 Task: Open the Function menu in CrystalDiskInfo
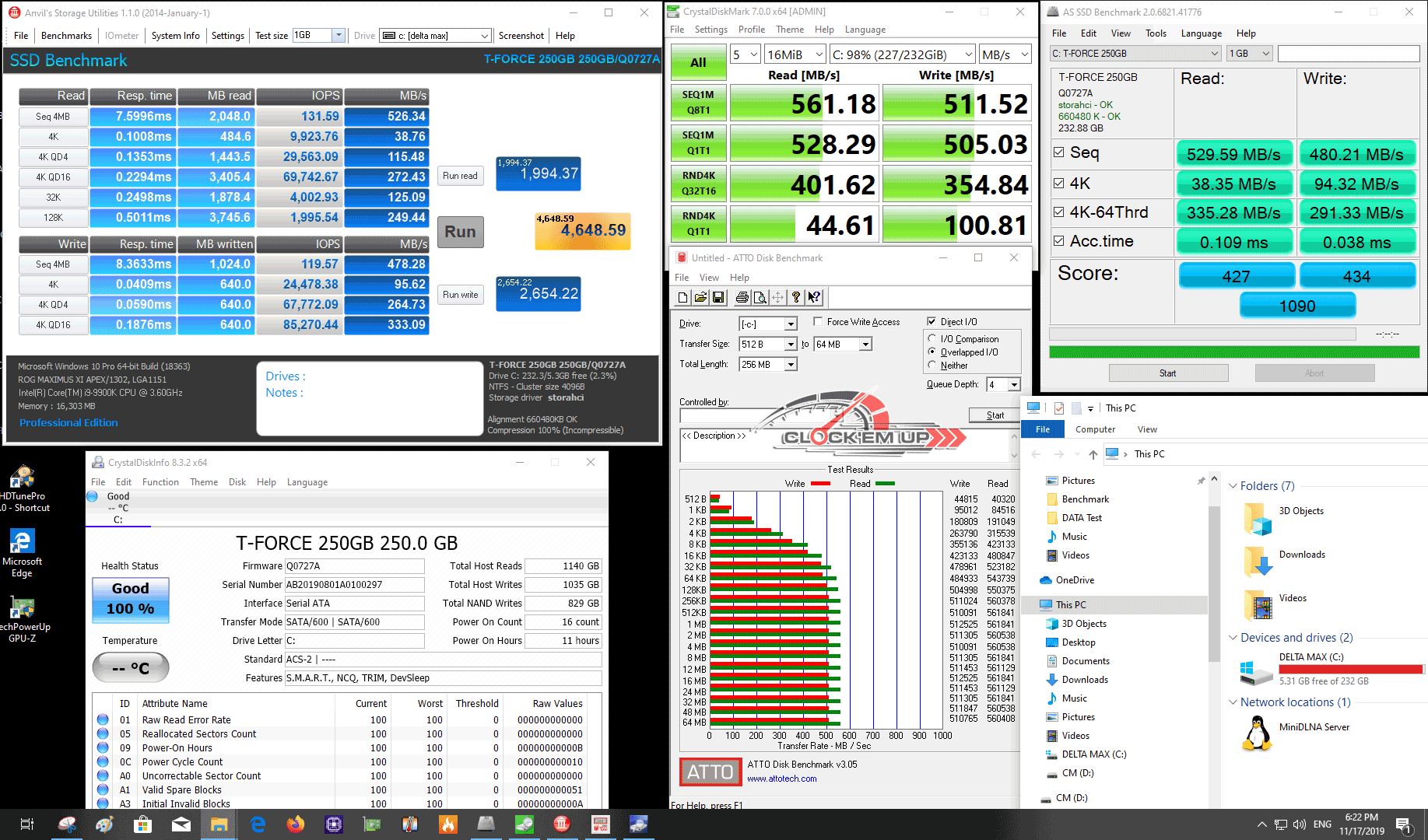coord(160,482)
